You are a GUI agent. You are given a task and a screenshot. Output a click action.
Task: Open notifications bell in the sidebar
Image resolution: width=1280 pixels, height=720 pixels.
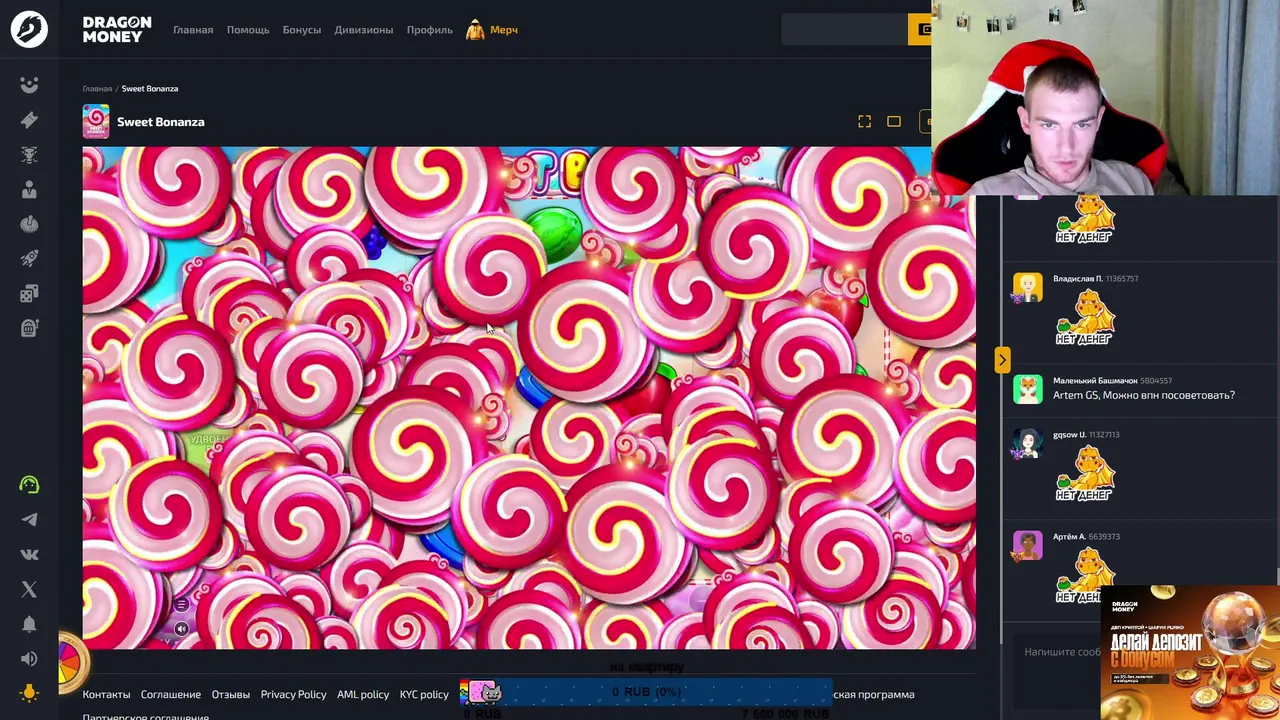click(x=29, y=624)
